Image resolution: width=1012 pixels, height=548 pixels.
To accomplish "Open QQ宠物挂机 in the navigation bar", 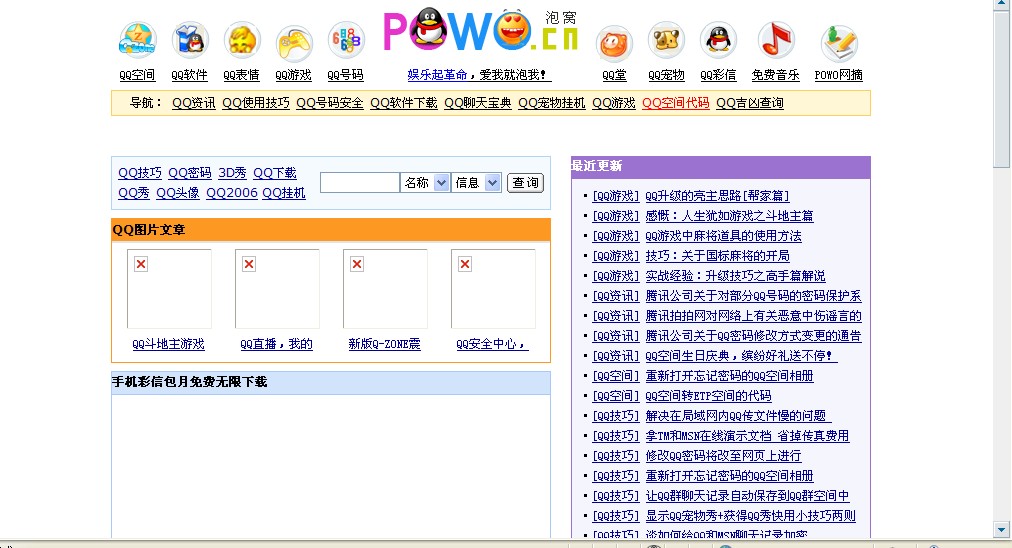I will pos(552,103).
